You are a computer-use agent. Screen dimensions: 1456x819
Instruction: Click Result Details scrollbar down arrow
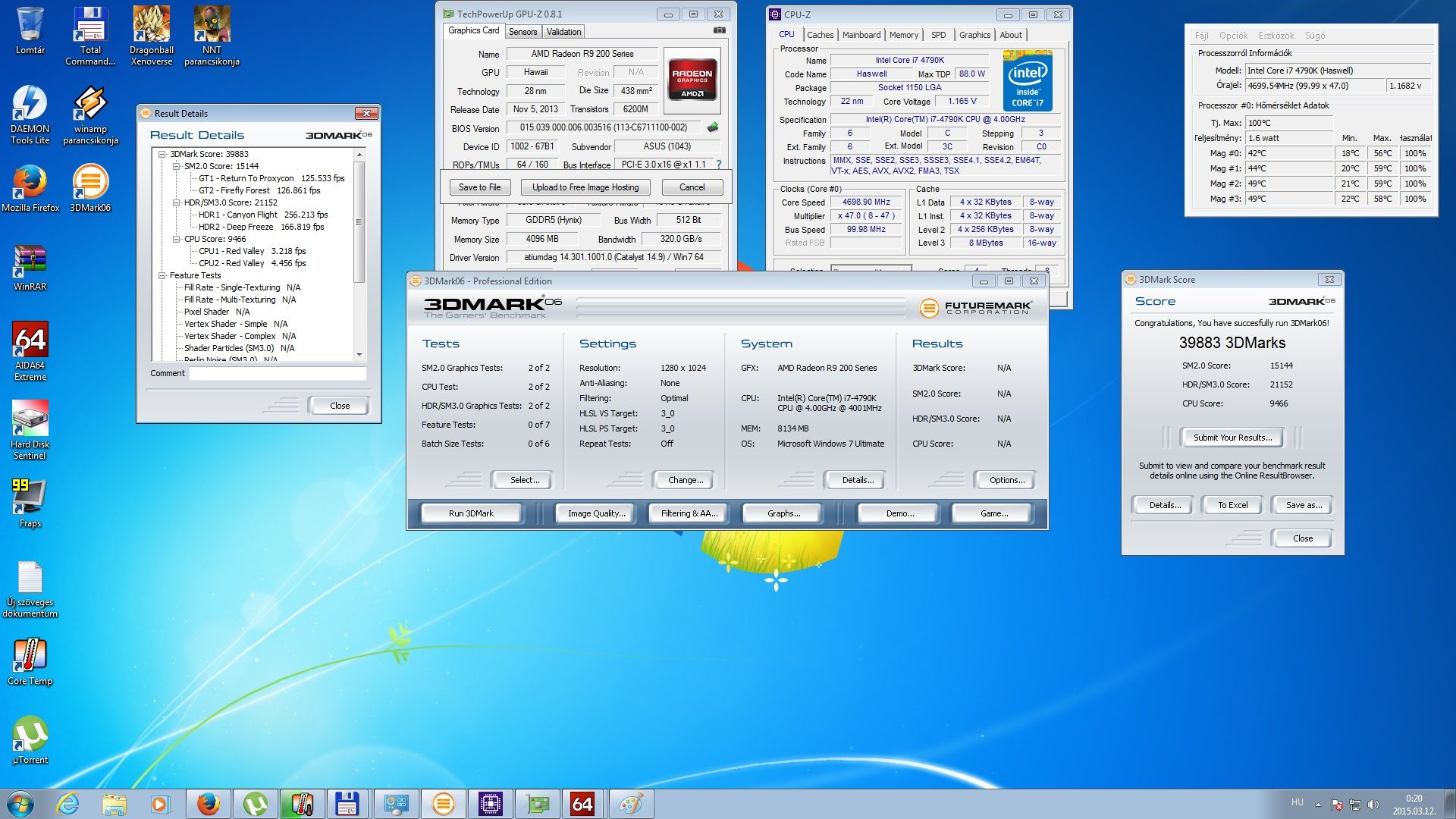pos(359,354)
